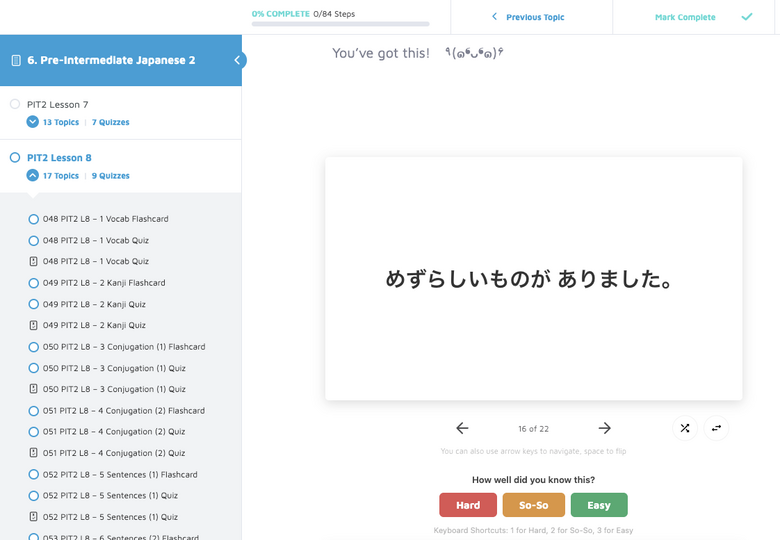Click quiz icon for second 052 Sentences (1) Quiz
Image resolution: width=780 pixels, height=540 pixels.
pyautogui.click(x=33, y=517)
